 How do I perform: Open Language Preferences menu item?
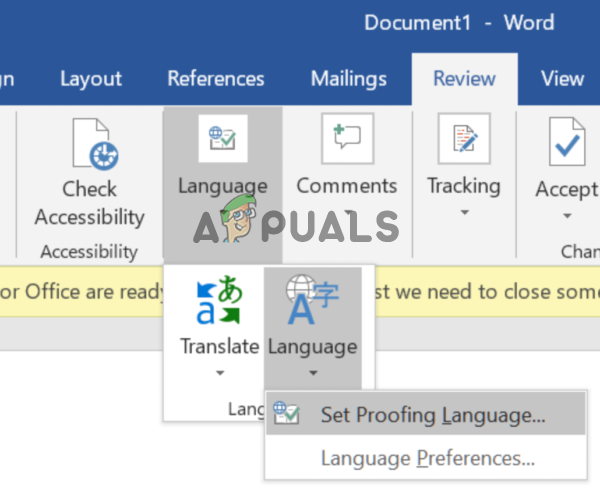tap(426, 458)
